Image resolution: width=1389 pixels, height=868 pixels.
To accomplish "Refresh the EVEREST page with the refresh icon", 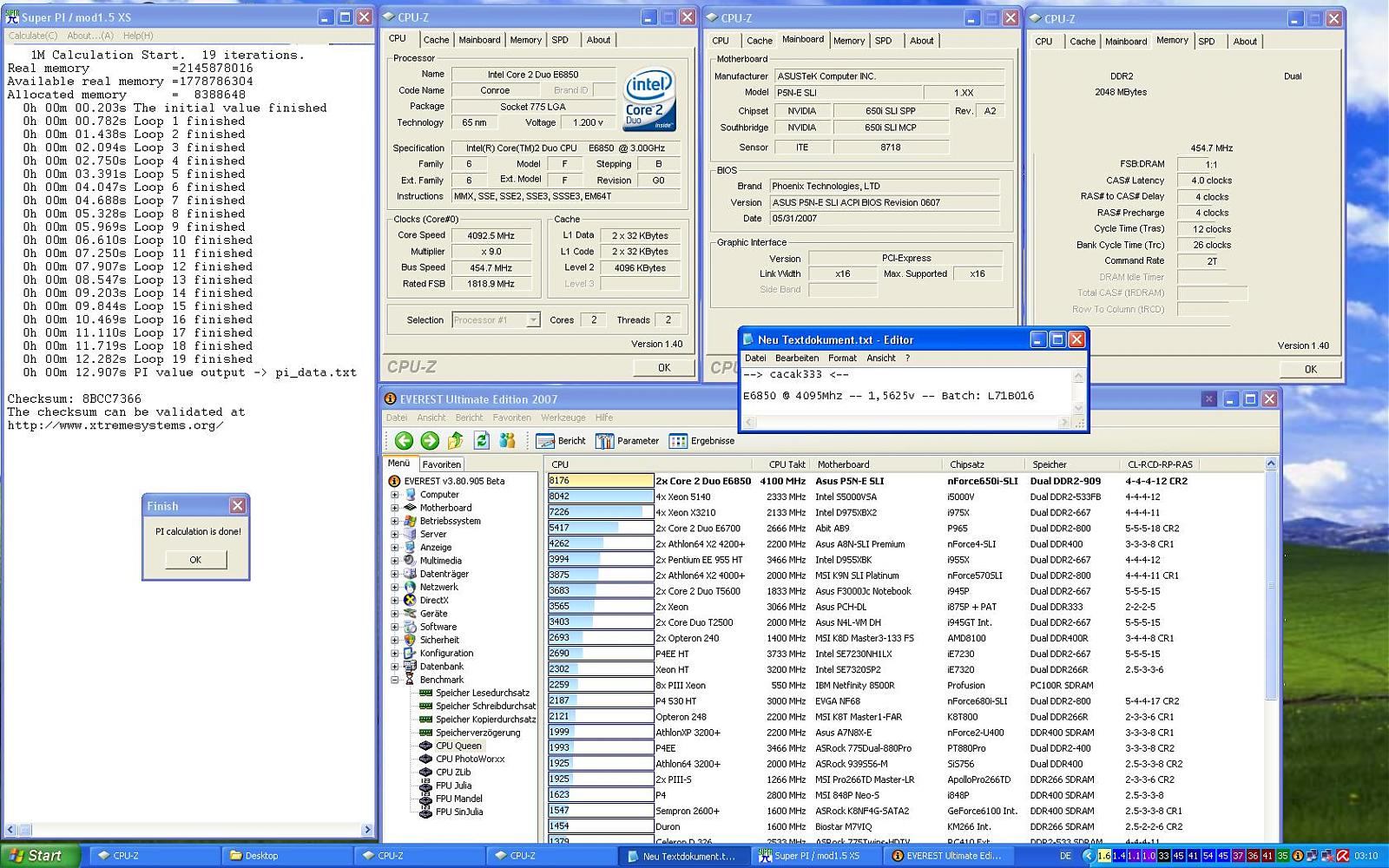I will (482, 441).
